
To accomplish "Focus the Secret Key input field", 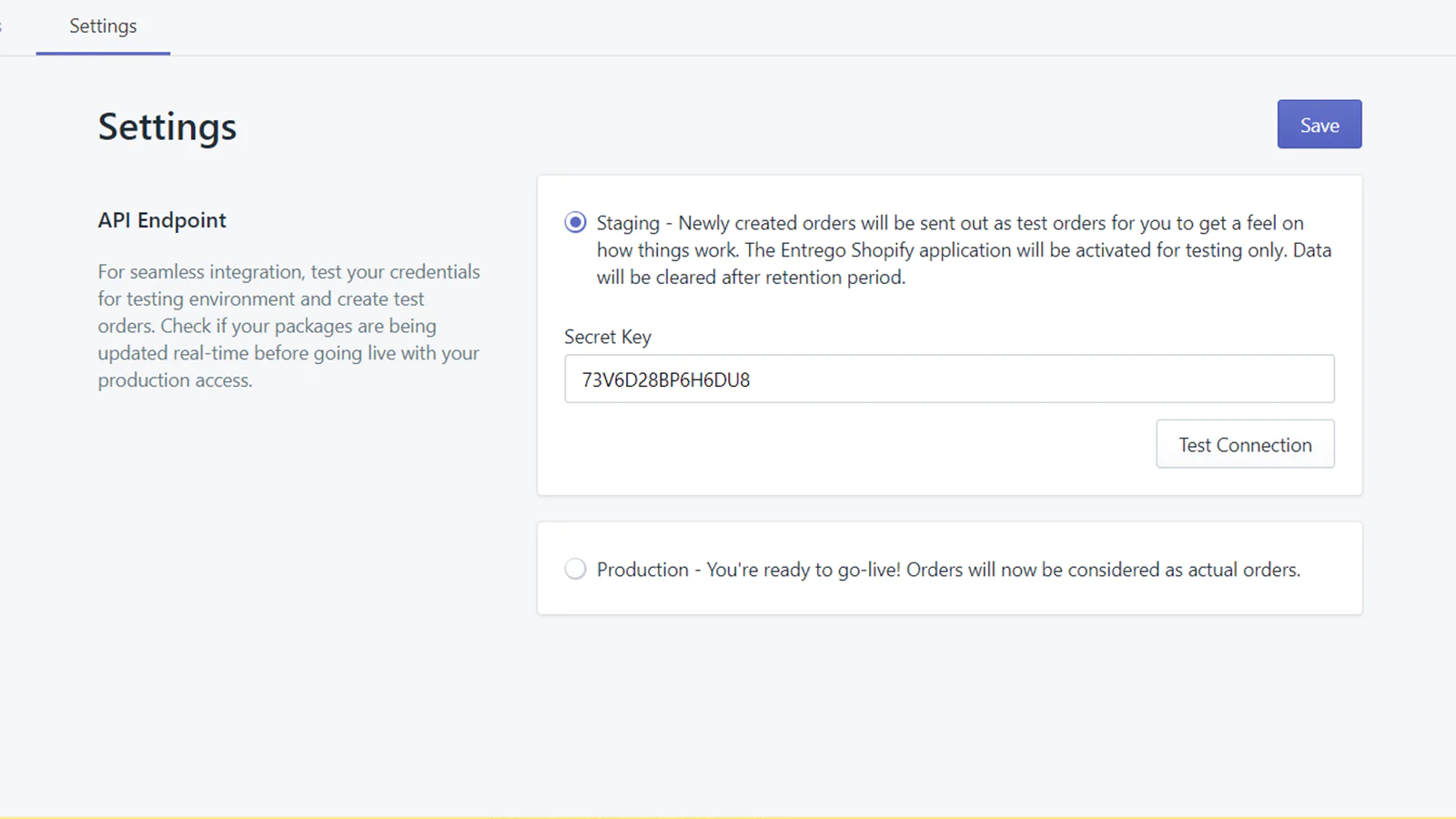I will click(949, 379).
